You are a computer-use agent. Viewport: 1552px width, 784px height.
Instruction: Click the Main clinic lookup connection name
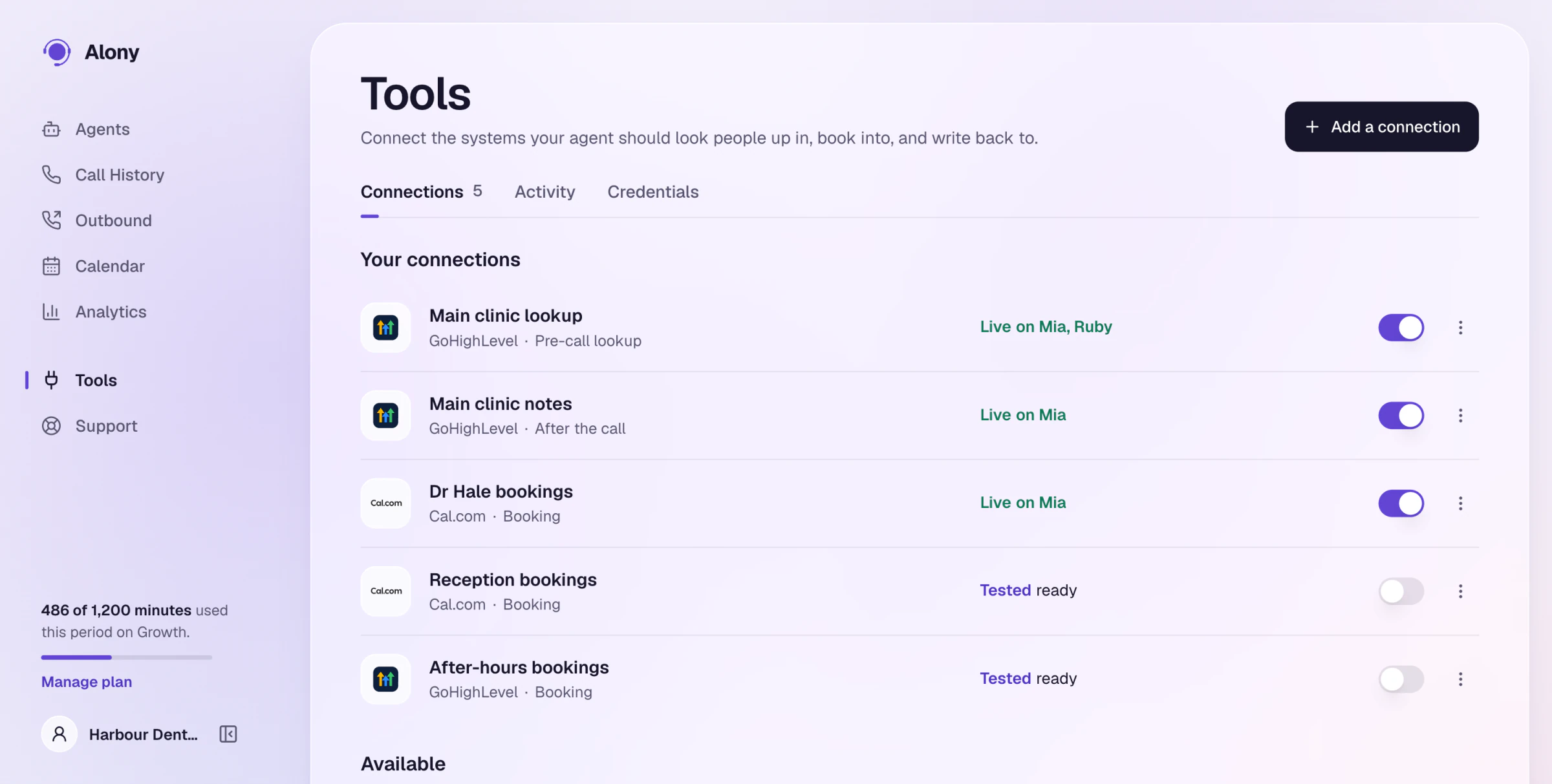click(x=506, y=315)
